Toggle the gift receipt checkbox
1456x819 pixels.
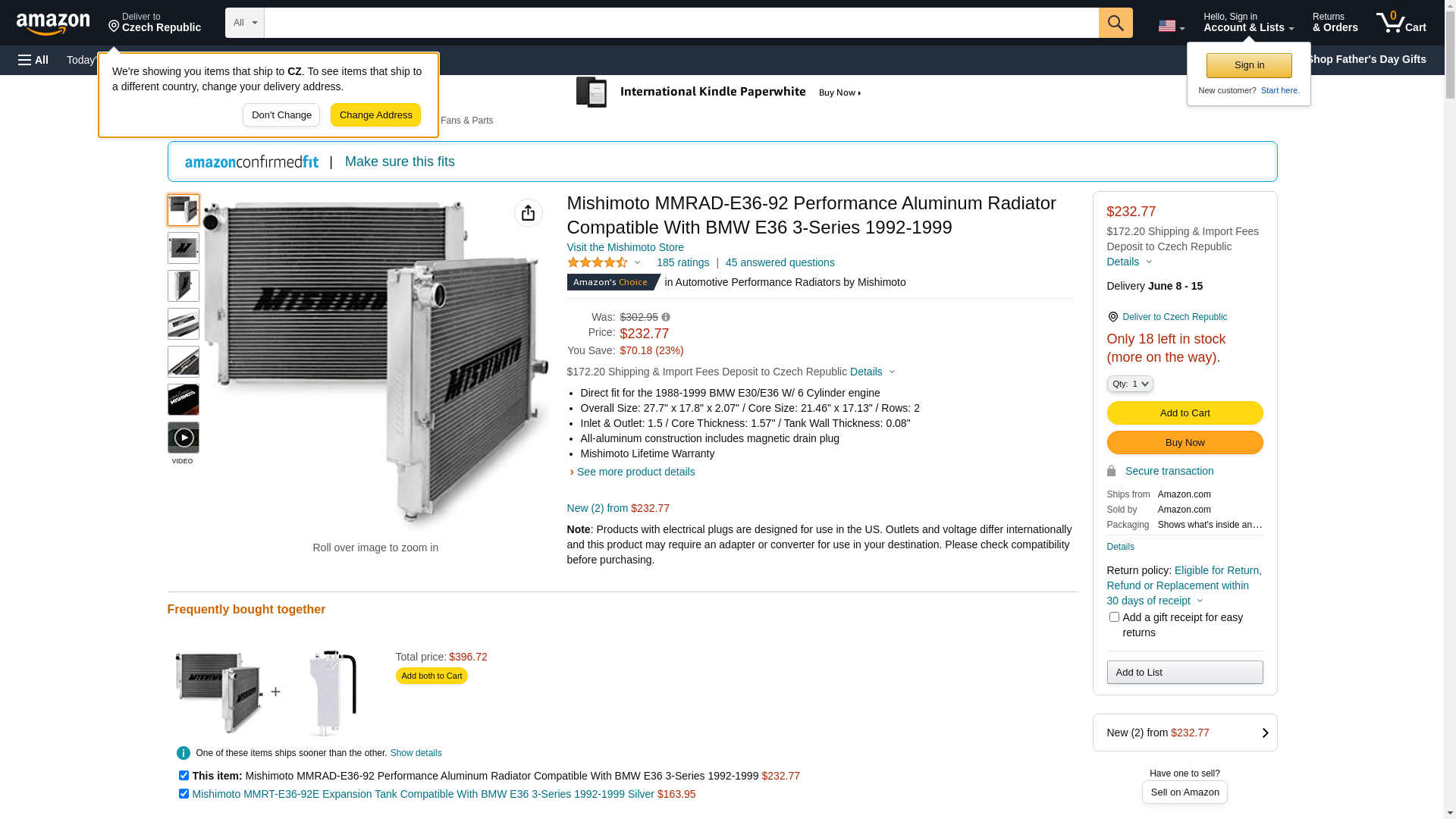coord(1114,617)
